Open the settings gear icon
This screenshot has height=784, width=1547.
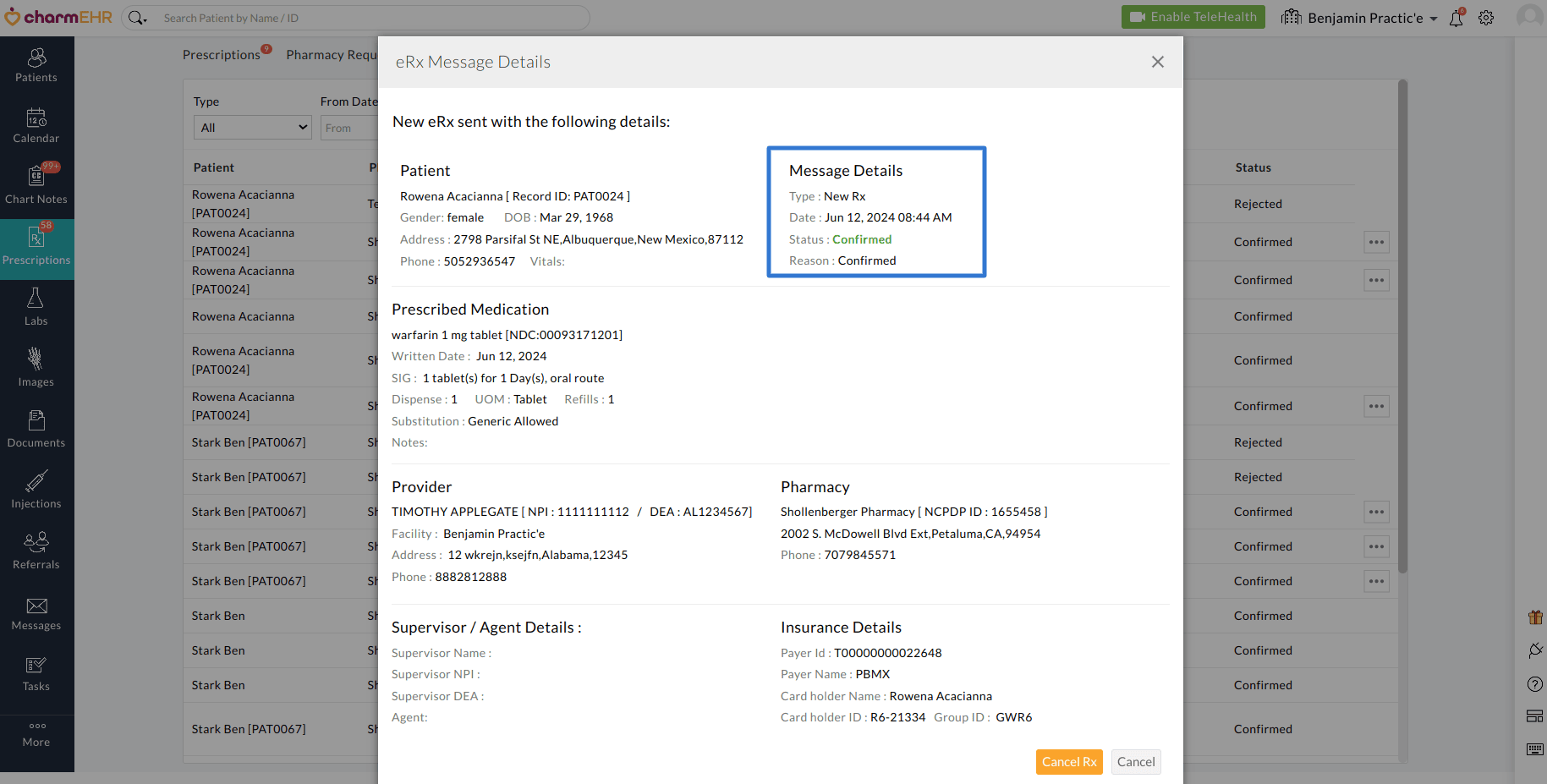[1486, 18]
